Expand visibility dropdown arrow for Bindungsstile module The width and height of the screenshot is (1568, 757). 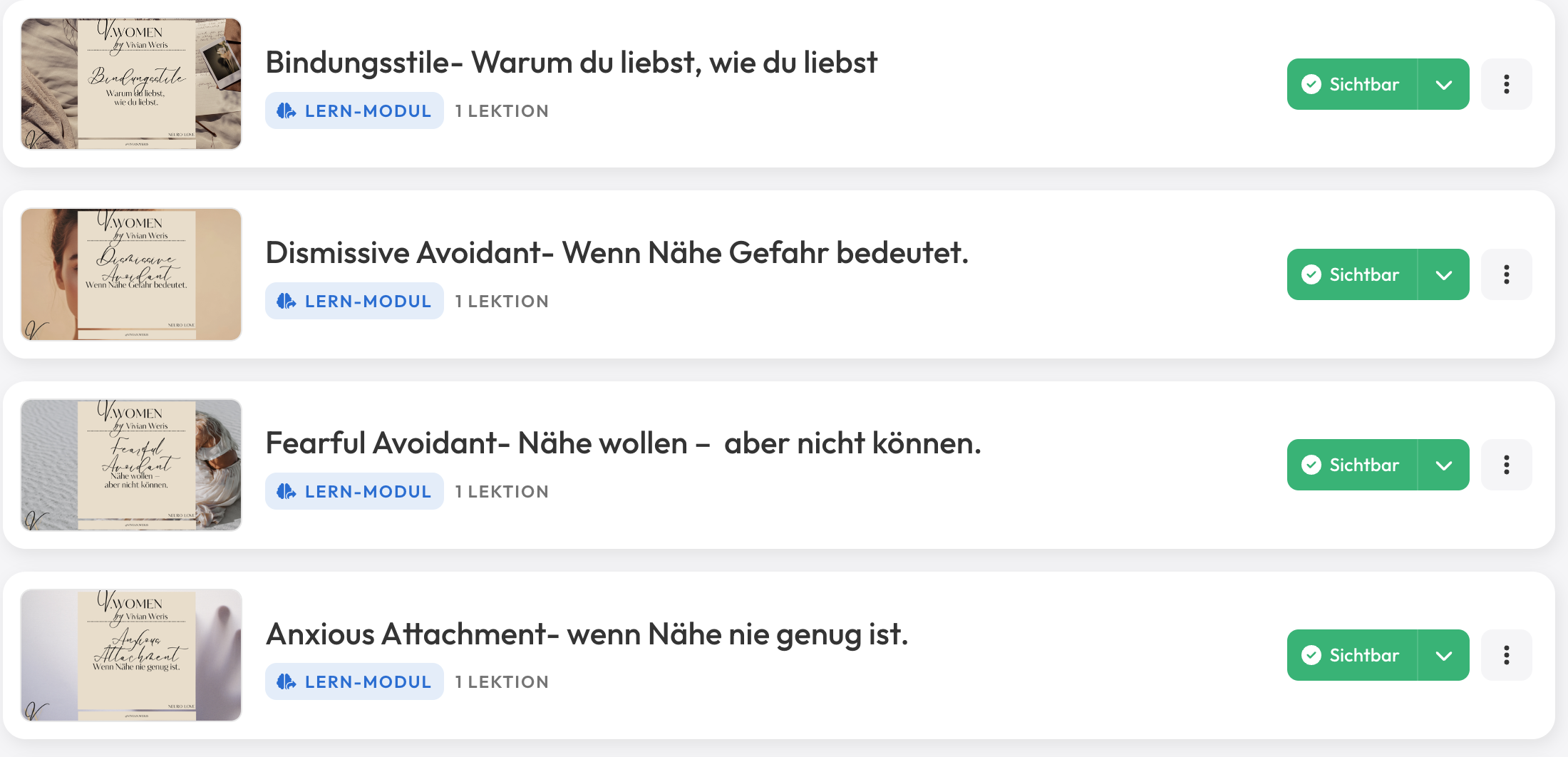(1444, 84)
